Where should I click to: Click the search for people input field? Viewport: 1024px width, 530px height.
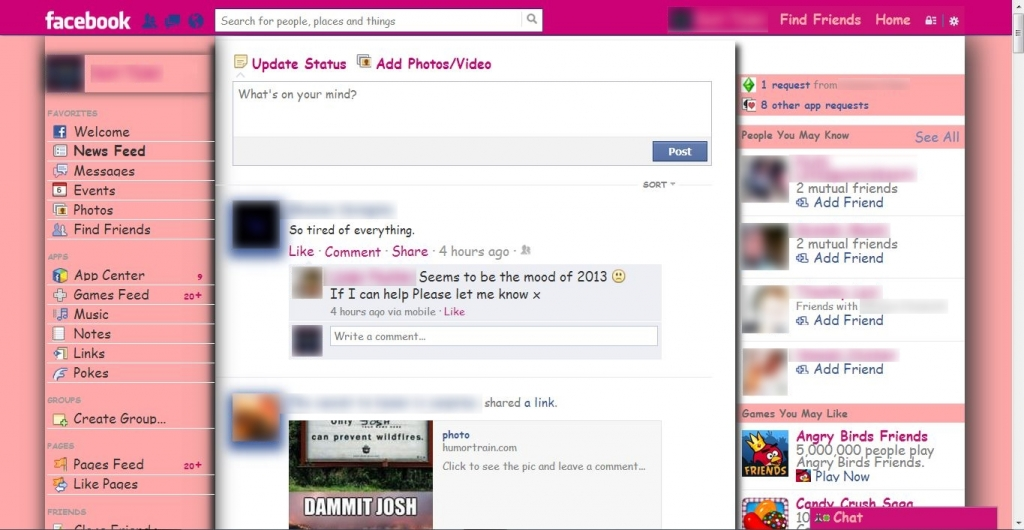click(369, 21)
